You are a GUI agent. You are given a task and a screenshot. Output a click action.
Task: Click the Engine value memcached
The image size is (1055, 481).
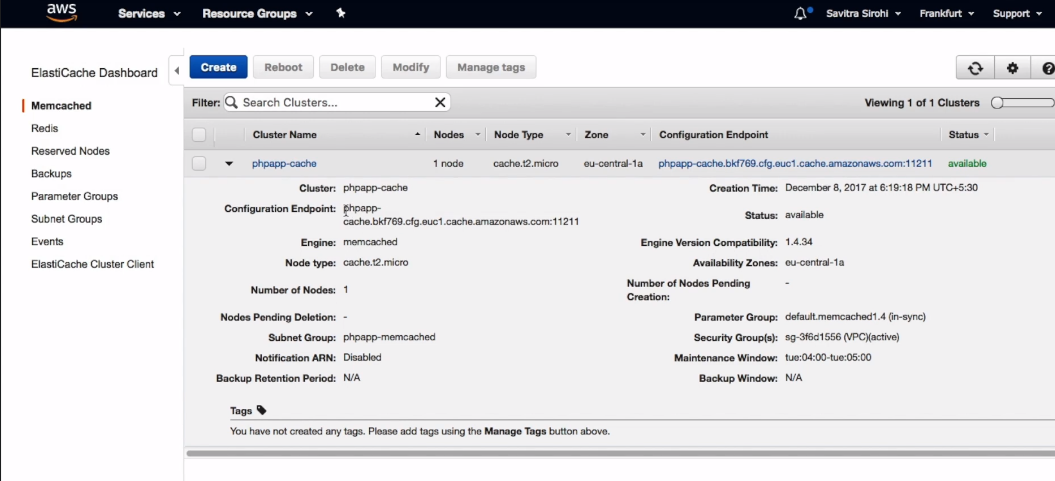(370, 242)
